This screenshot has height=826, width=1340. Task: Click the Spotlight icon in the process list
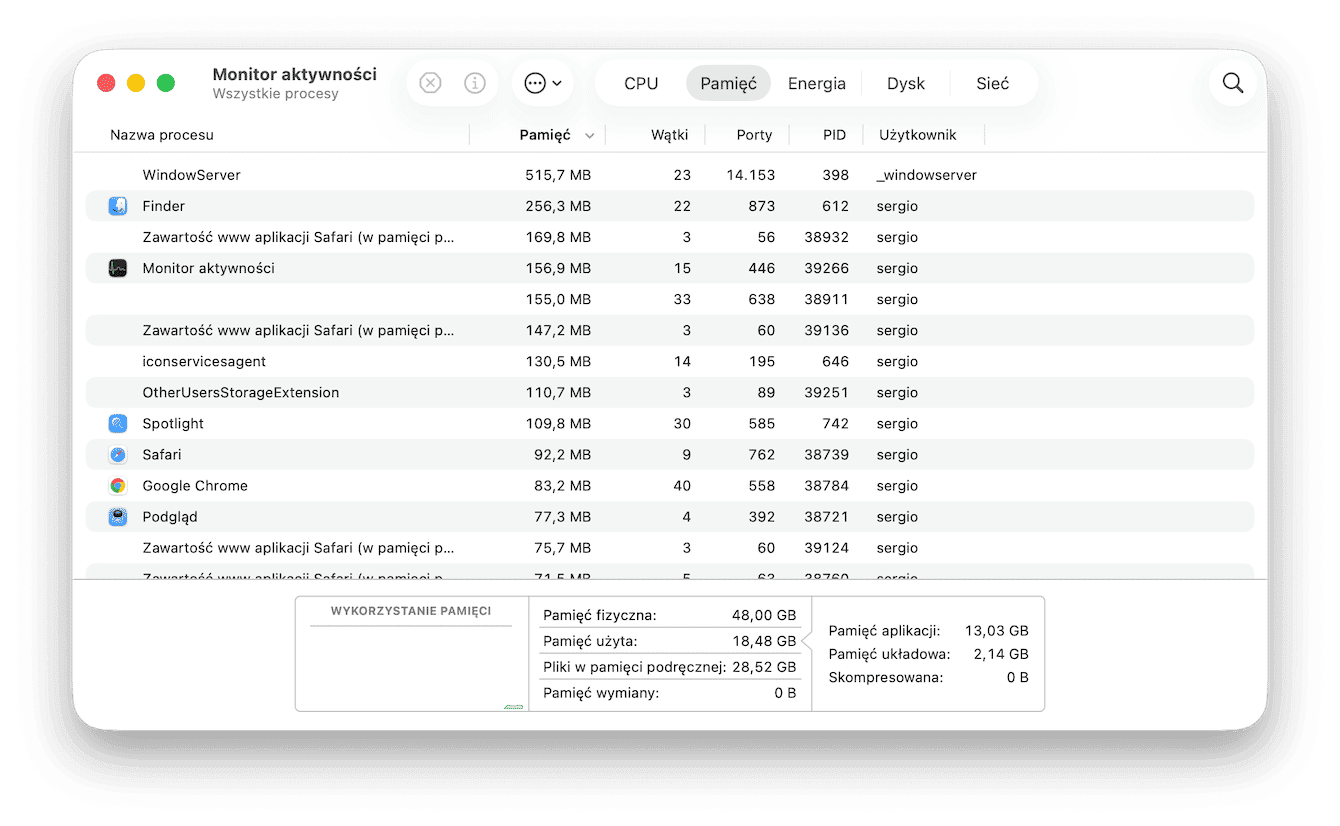point(118,423)
